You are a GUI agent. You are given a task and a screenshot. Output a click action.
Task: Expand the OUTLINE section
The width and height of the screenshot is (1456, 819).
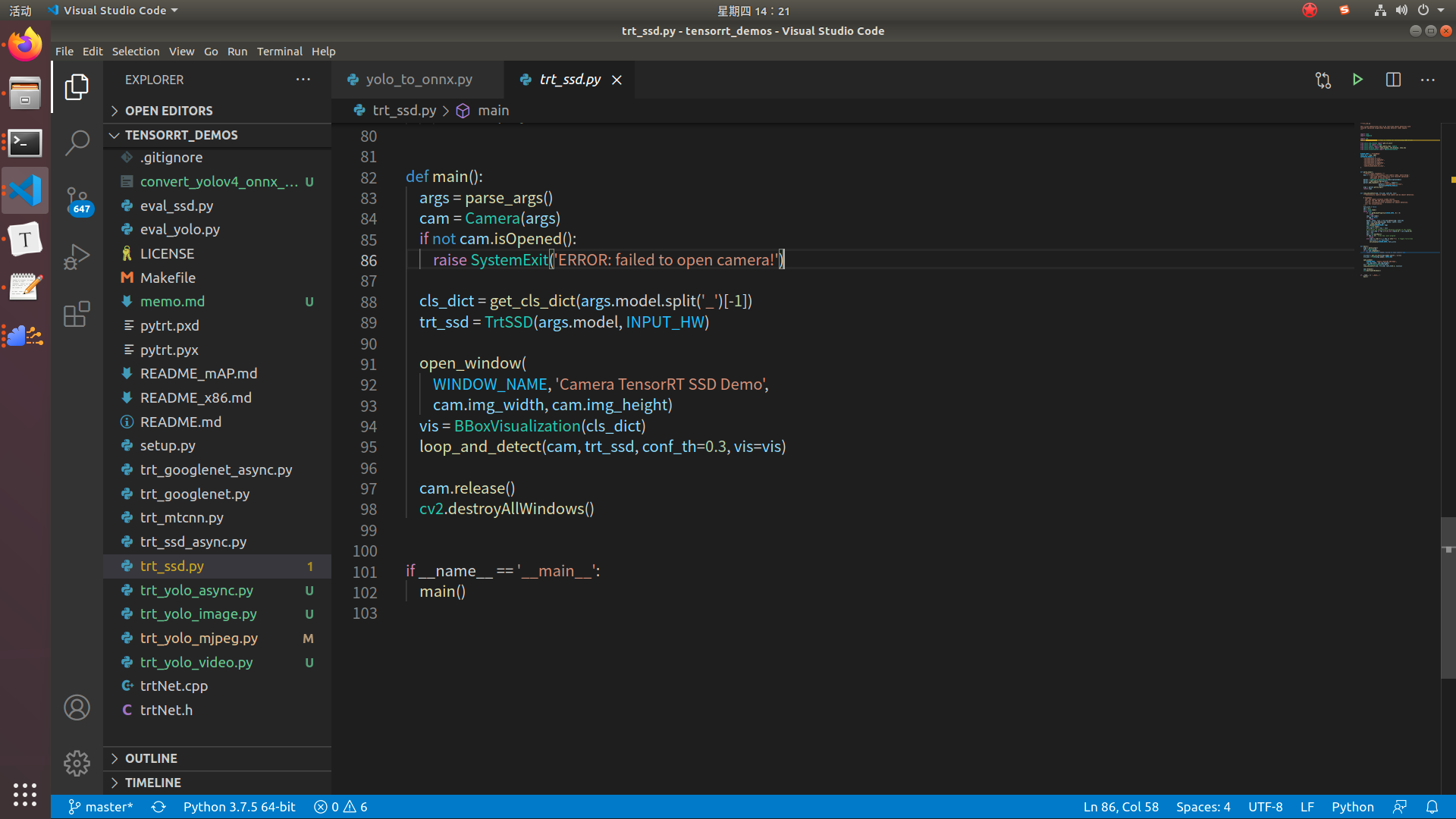(151, 758)
